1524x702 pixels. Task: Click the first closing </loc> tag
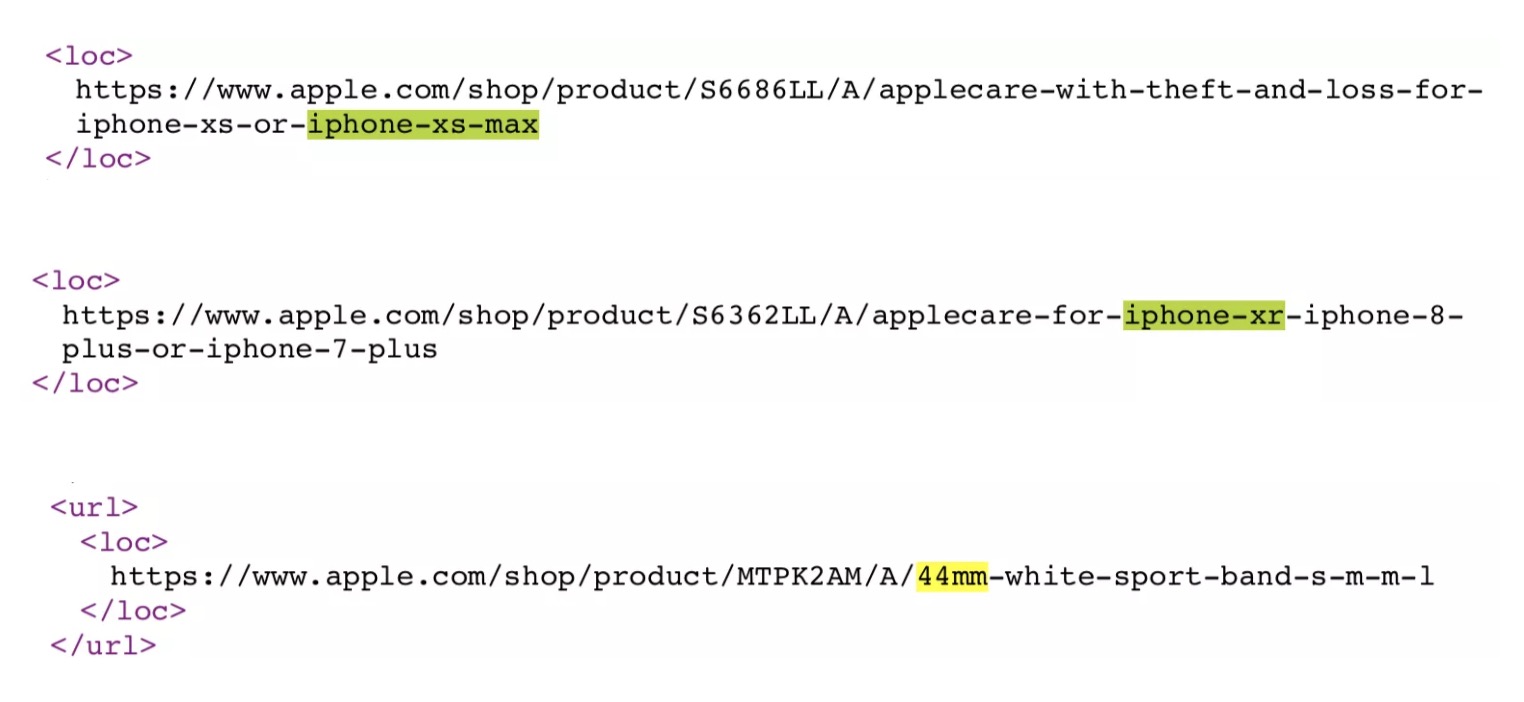98,159
